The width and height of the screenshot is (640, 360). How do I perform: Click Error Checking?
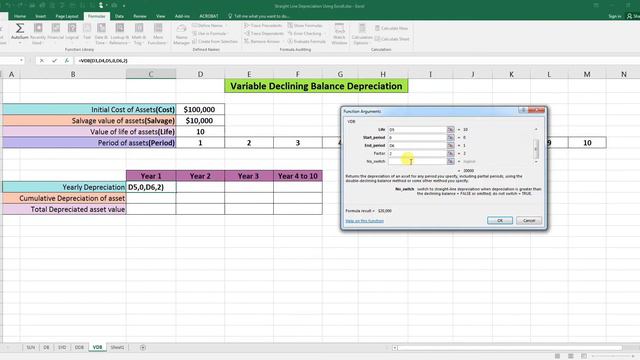305,33
